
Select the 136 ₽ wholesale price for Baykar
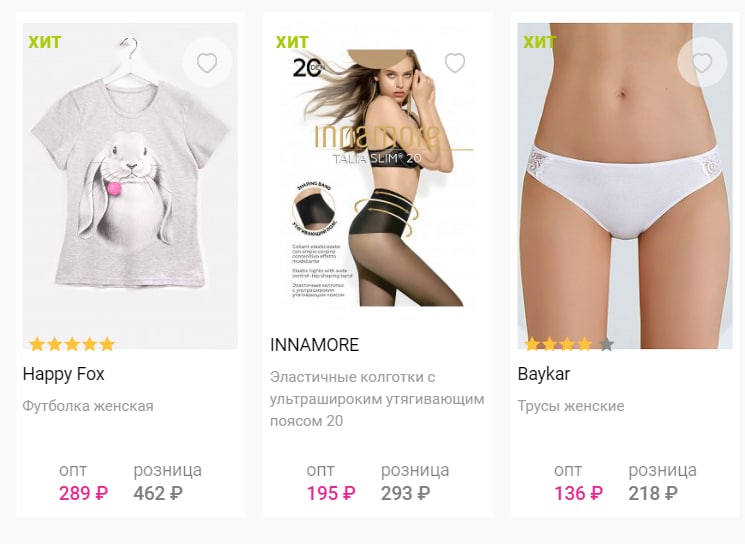coord(579,494)
